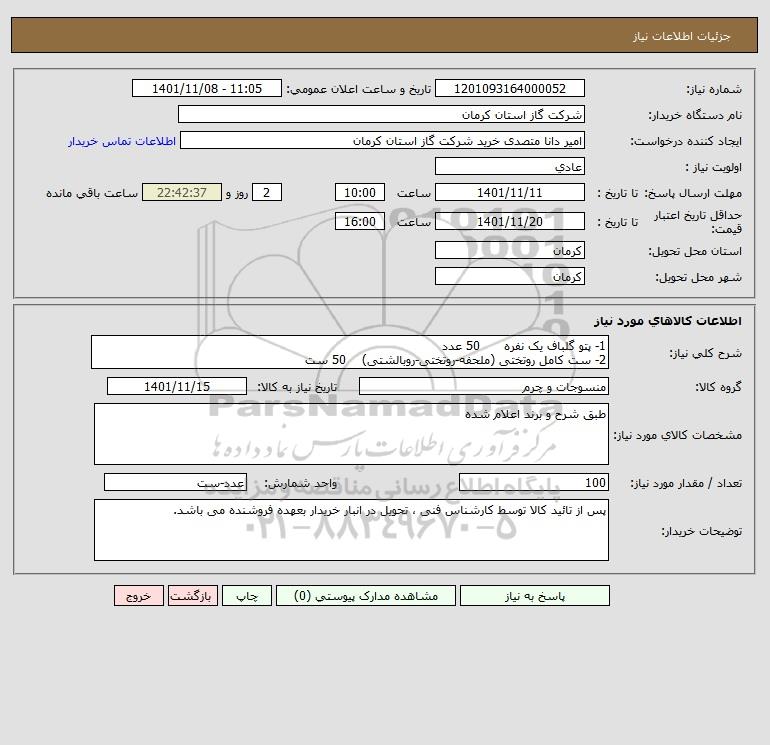Click response deadline date 1401/11/11 field
This screenshot has height=745, width=770.
pyautogui.click(x=510, y=193)
